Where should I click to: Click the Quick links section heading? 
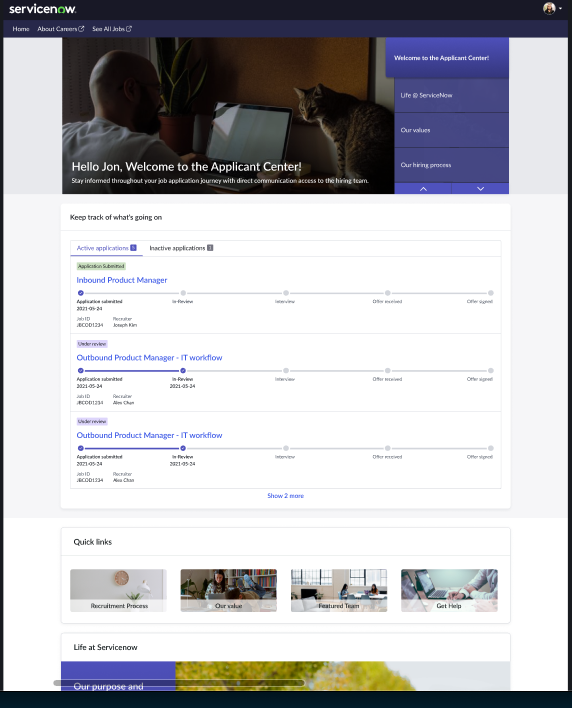93,542
